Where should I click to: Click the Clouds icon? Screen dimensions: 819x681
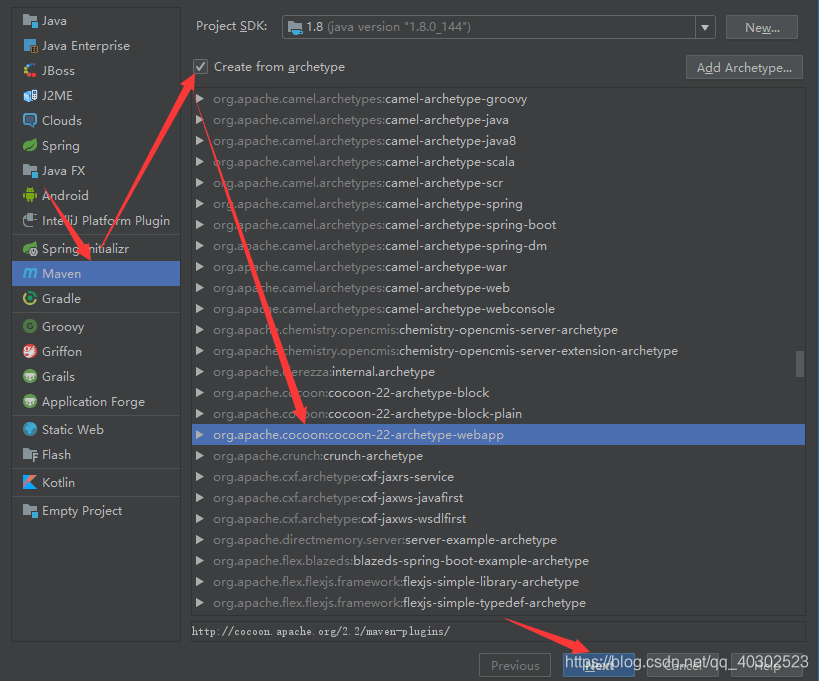(30, 121)
